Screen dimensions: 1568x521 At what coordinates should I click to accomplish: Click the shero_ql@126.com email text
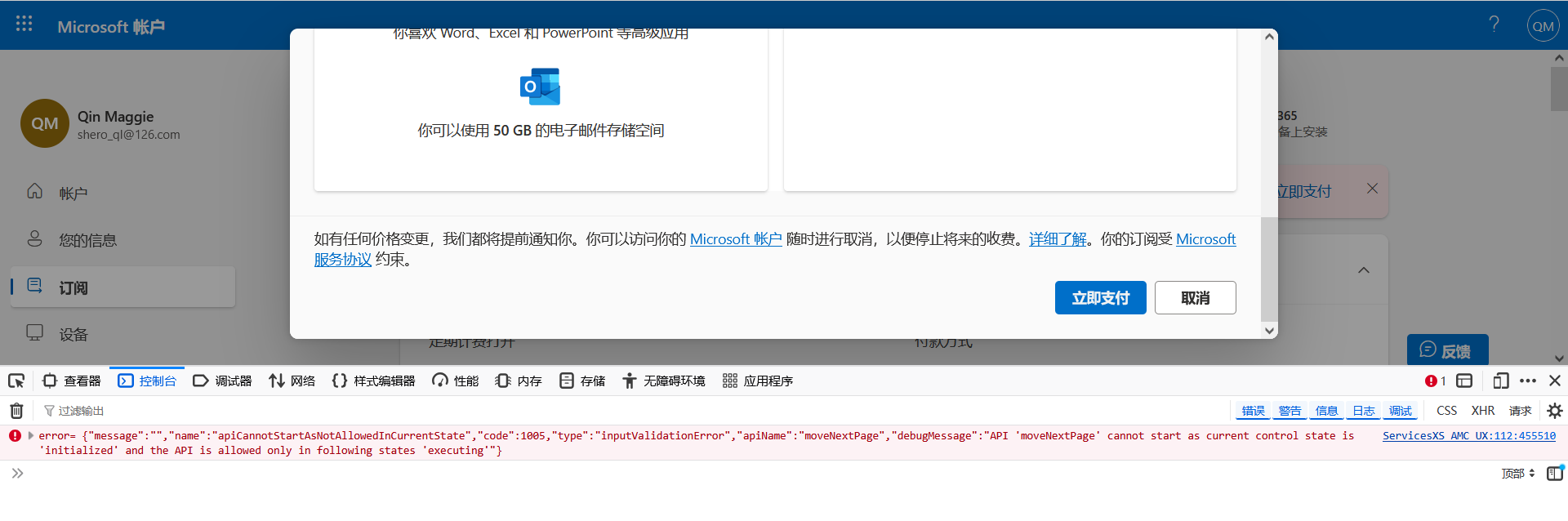pos(129,135)
